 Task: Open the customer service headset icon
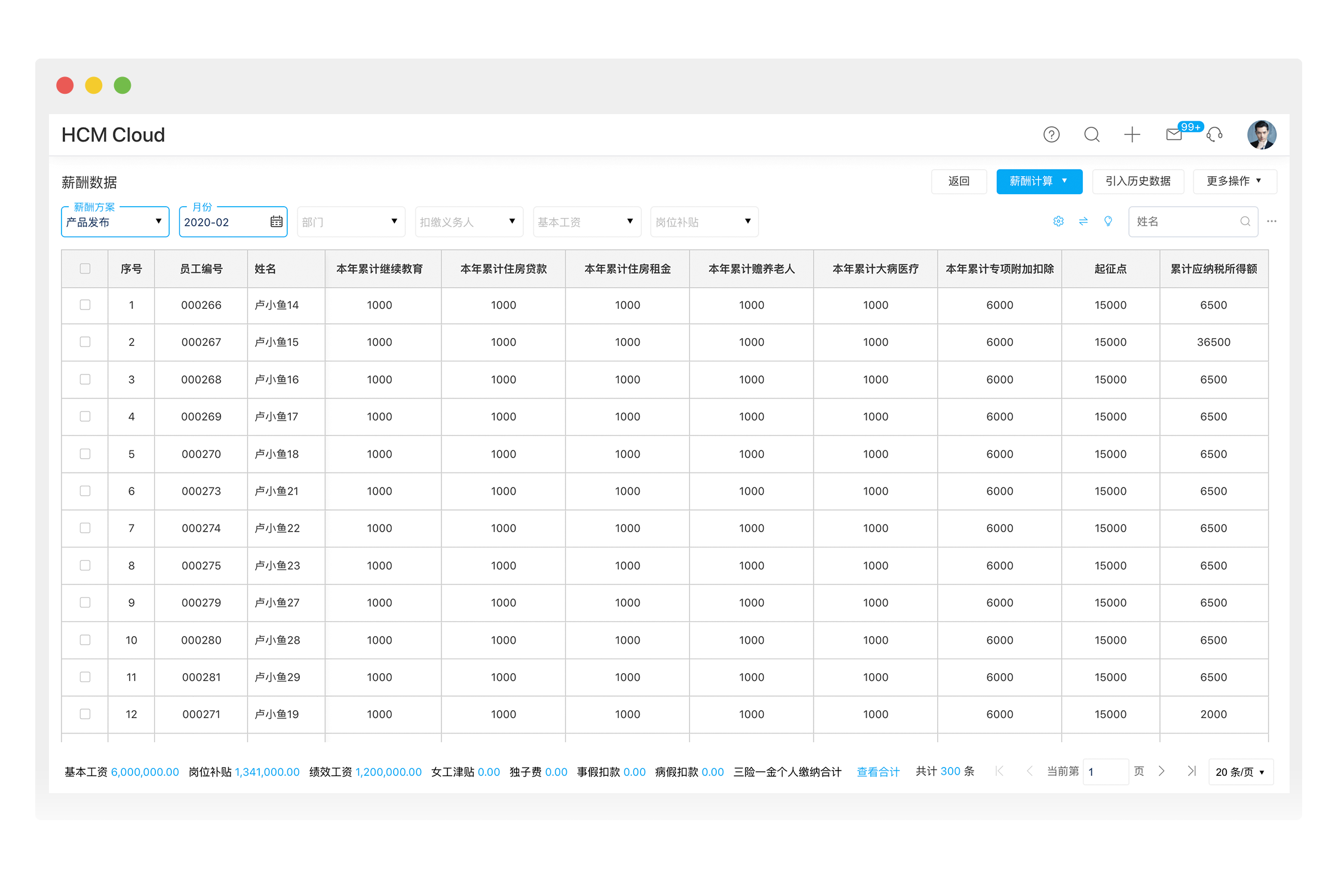1214,134
